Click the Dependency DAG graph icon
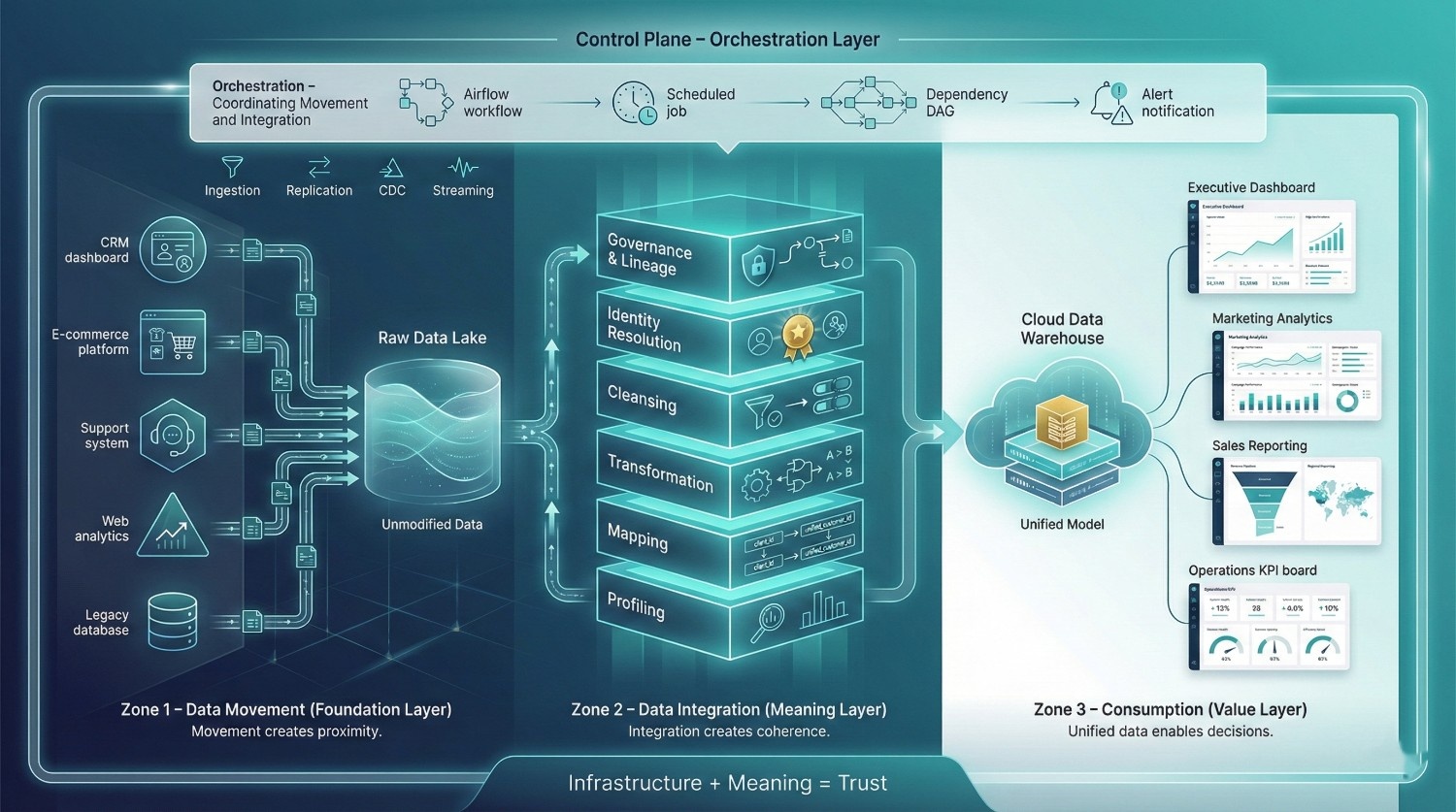Image resolution: width=1456 pixels, height=812 pixels. [x=868, y=102]
